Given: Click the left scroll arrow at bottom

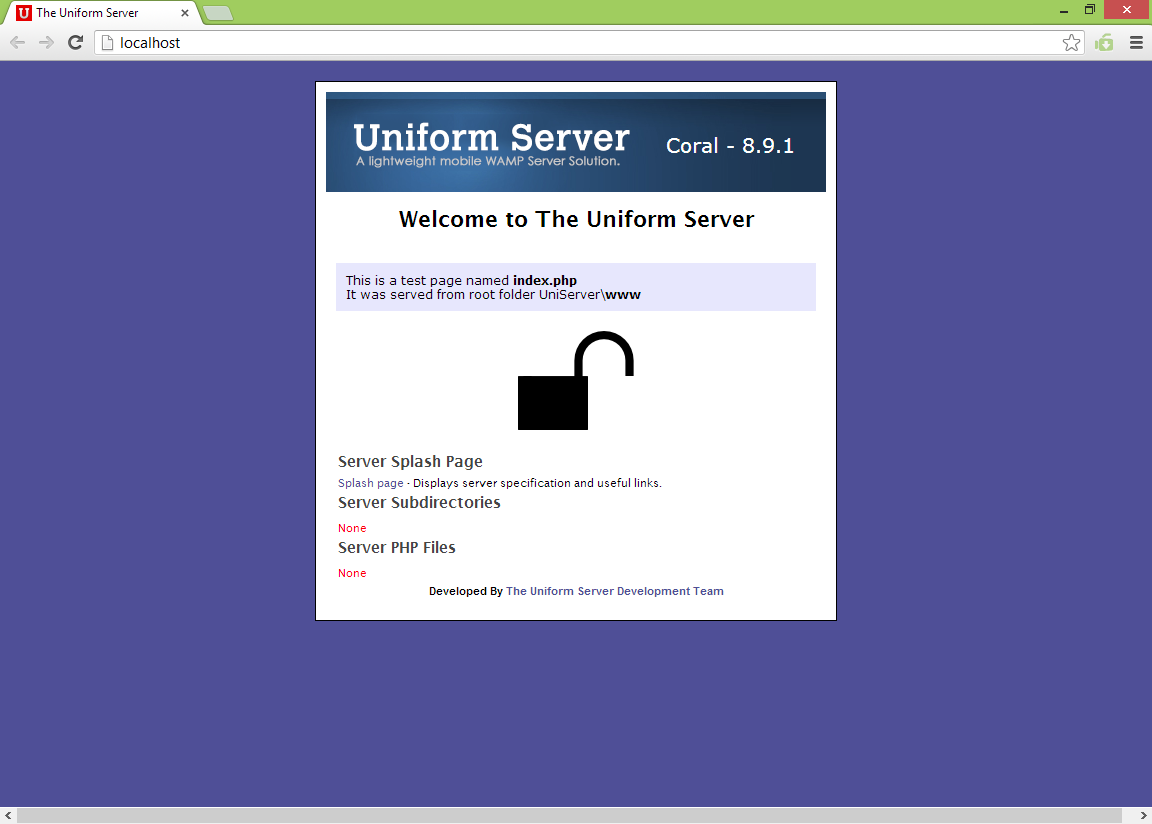Looking at the screenshot, I should click(8, 816).
